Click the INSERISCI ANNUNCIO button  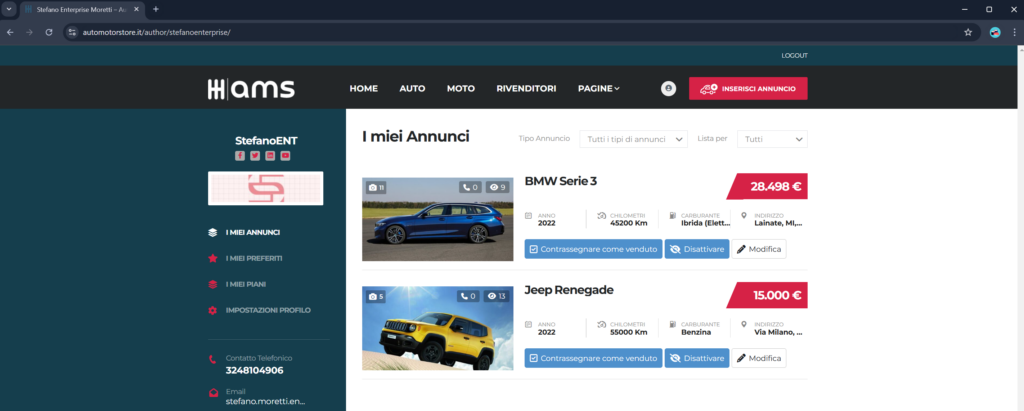coord(748,89)
